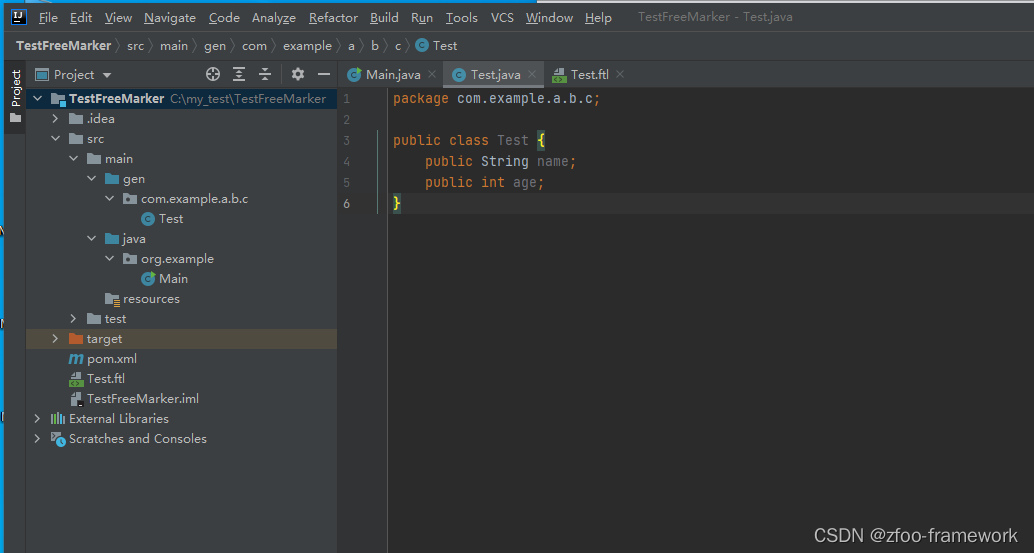Image resolution: width=1034 pixels, height=553 pixels.
Task: Click the package declaration on line 1
Action: click(x=497, y=99)
